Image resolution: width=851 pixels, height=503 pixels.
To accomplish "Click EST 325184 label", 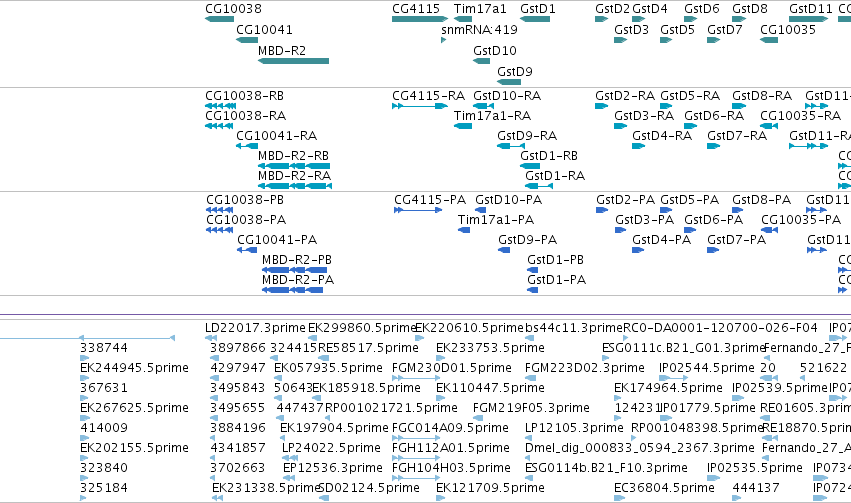I will [x=104, y=488].
